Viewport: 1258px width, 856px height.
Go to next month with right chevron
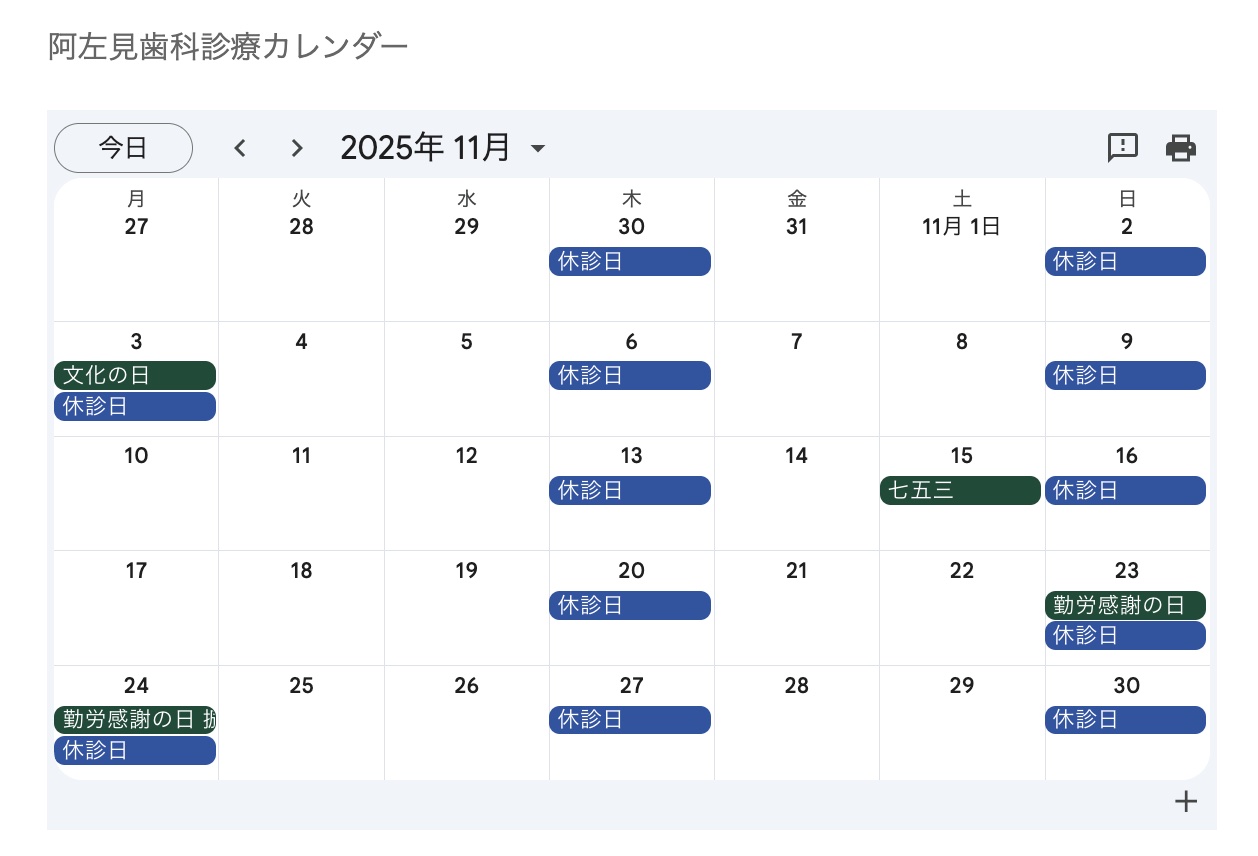tap(296, 148)
